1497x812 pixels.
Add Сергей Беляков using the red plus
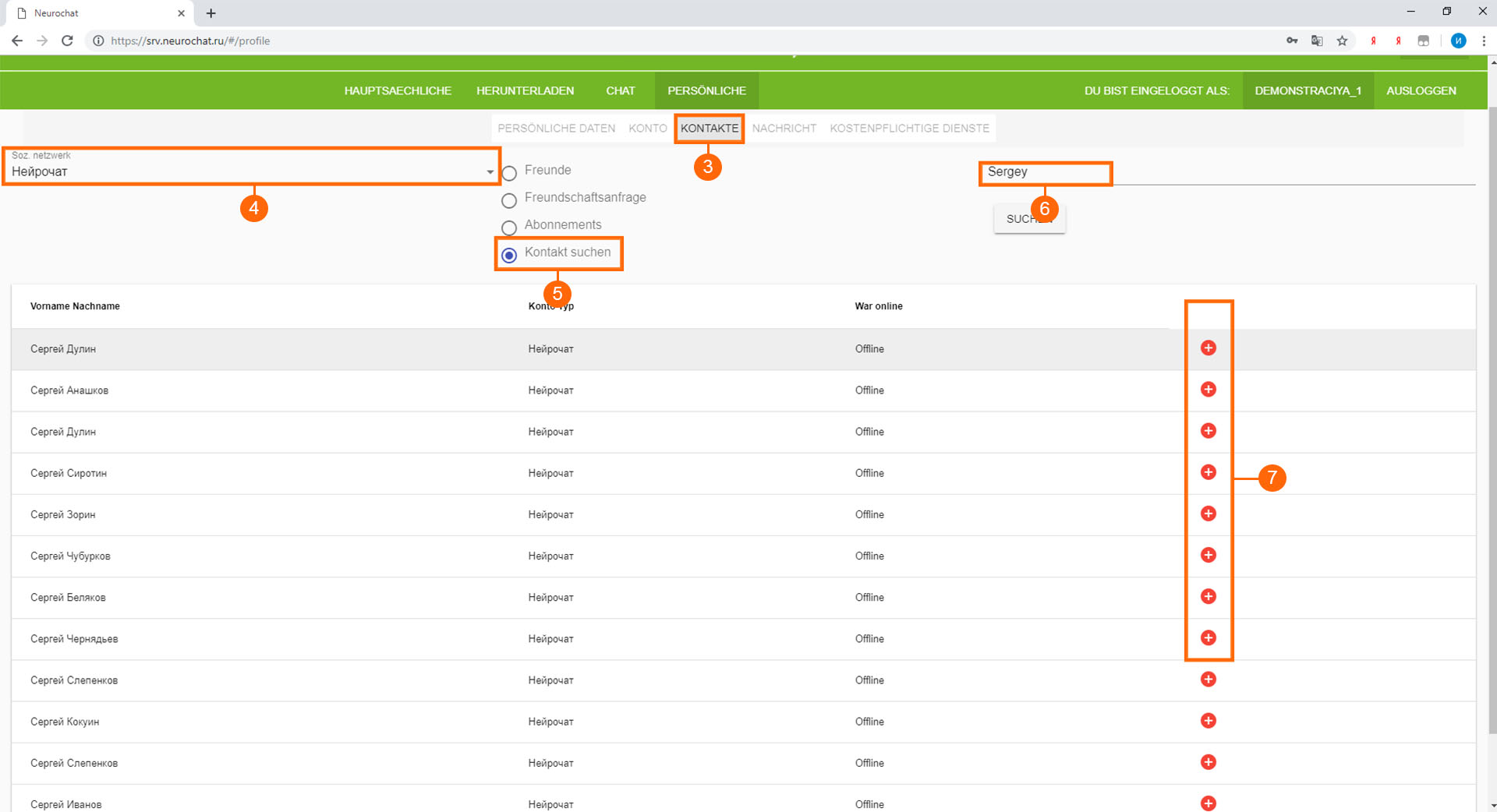pyautogui.click(x=1208, y=597)
